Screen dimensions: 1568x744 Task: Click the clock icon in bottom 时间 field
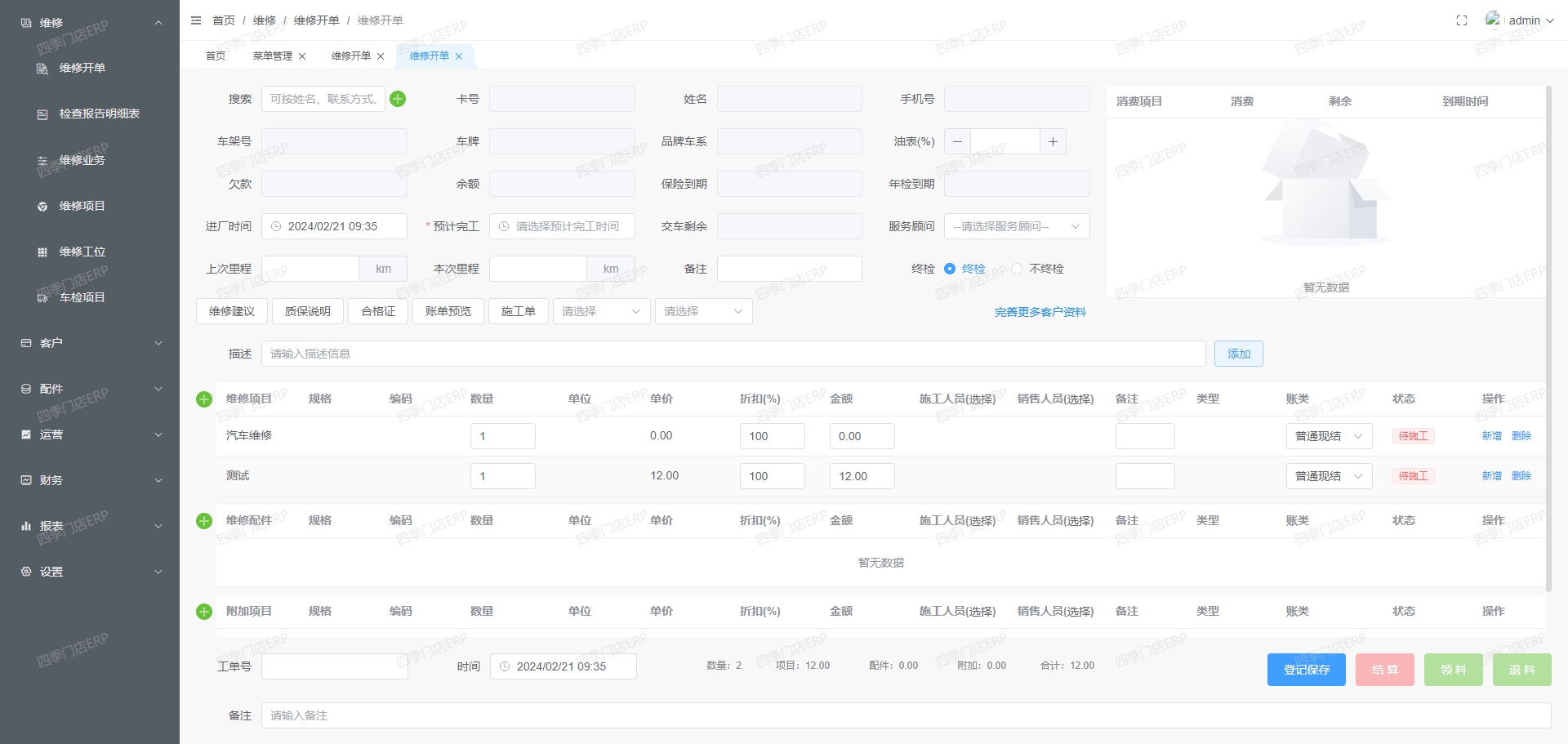click(505, 666)
